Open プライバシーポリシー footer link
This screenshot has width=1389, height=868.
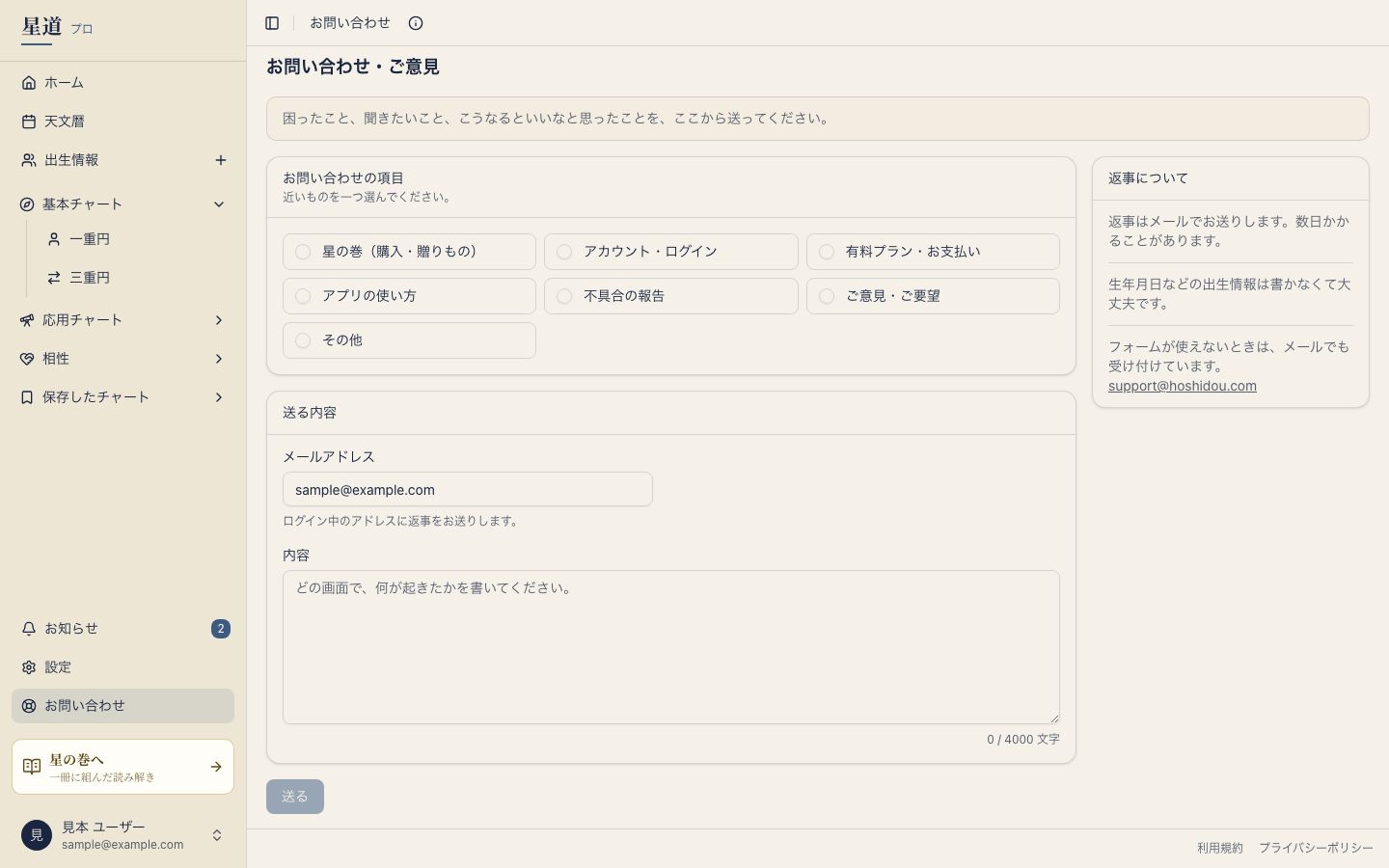pyautogui.click(x=1316, y=848)
